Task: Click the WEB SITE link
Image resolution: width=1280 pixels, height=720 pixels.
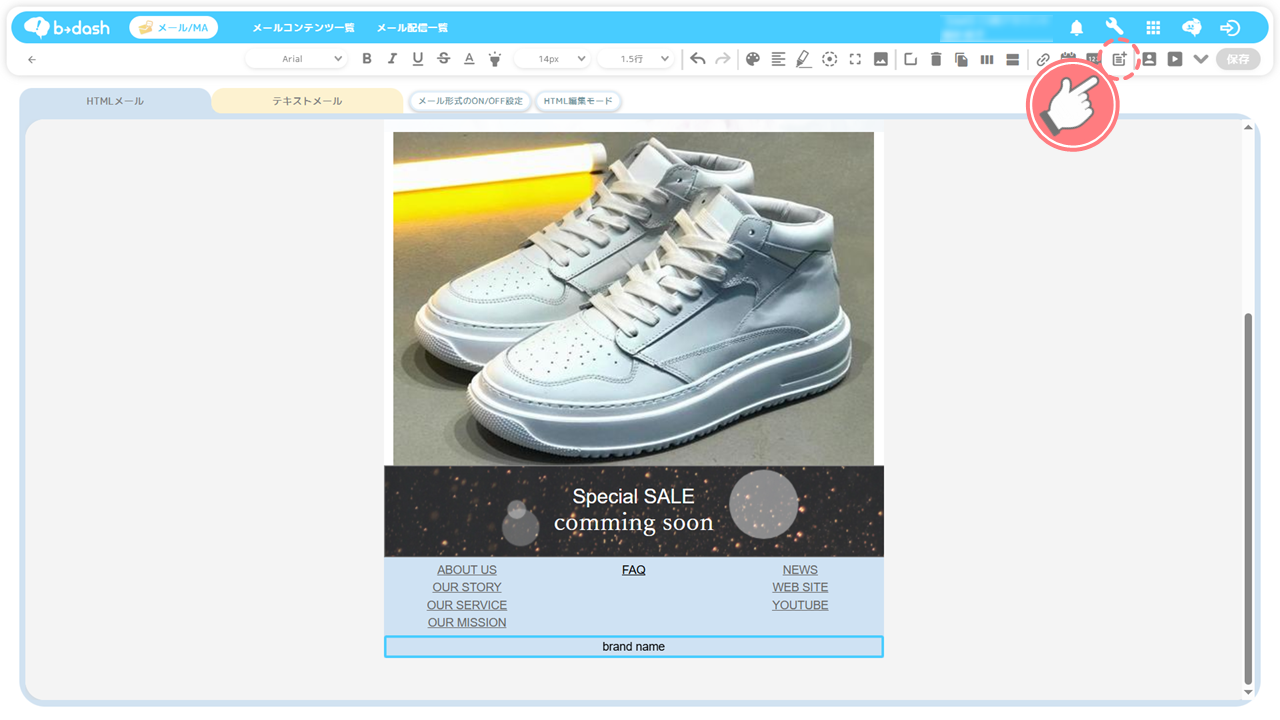Action: (800, 587)
